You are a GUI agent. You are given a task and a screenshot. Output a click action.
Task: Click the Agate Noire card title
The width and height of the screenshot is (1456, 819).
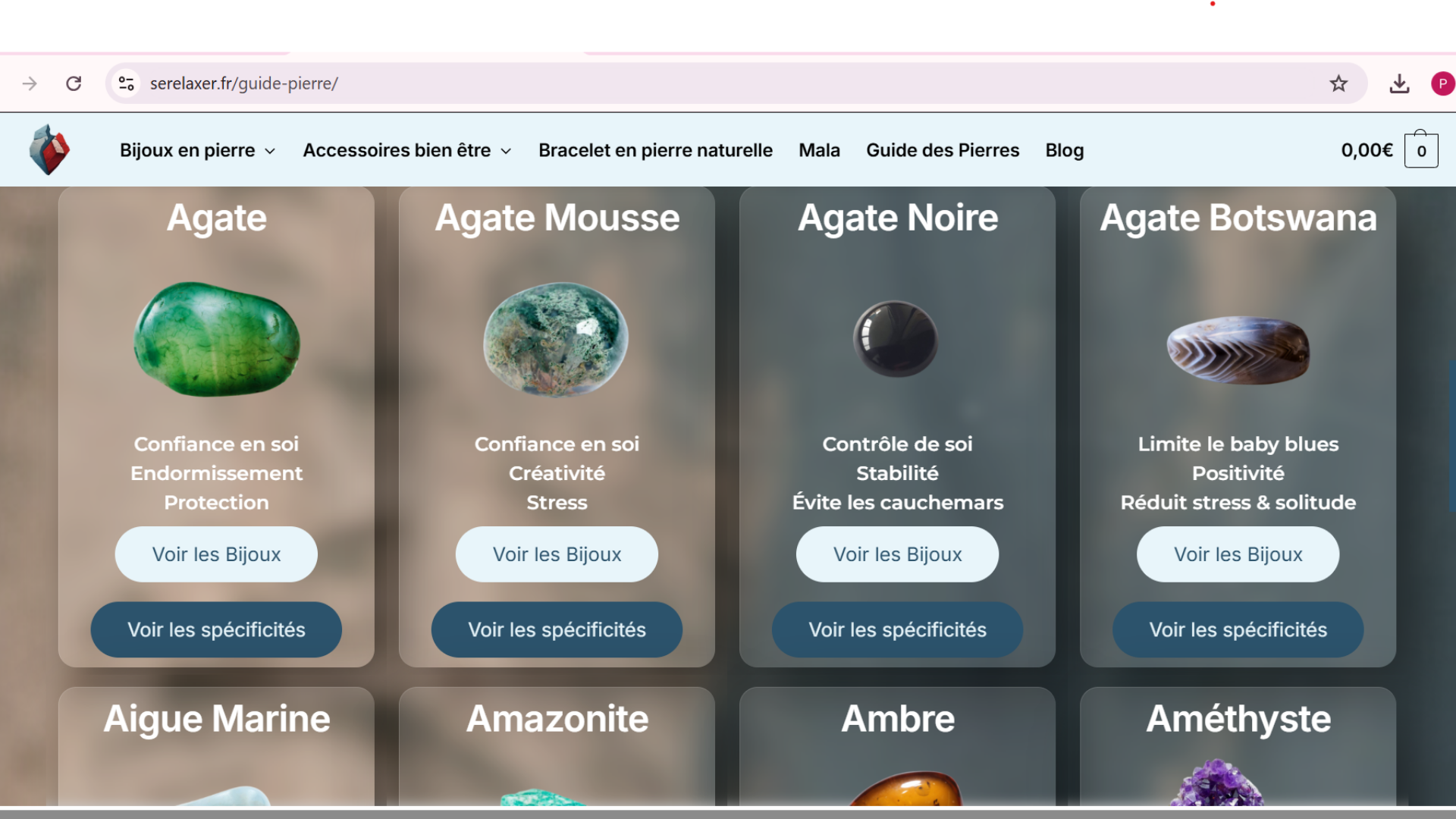click(x=897, y=218)
